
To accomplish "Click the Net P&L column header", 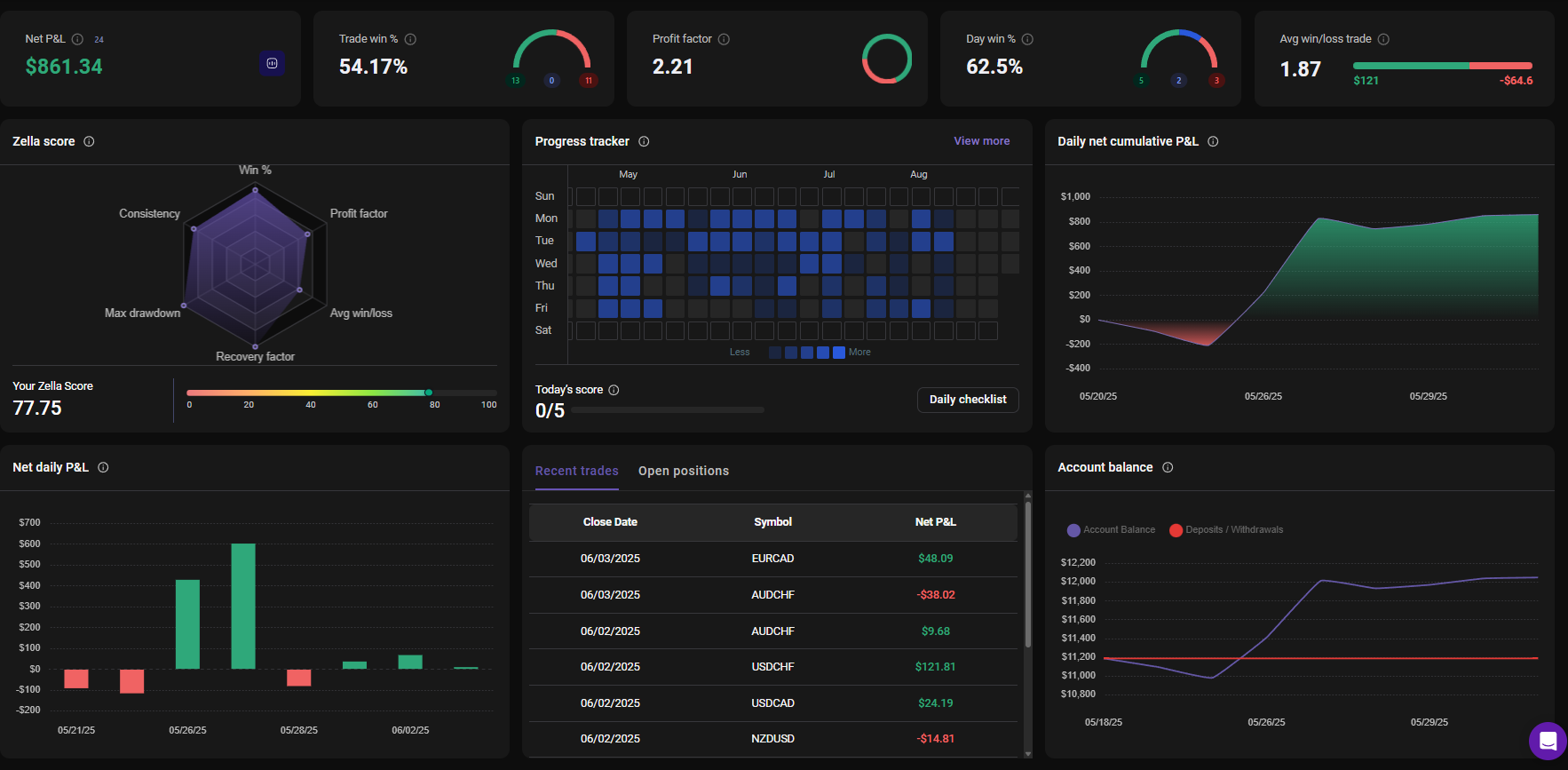I will click(935, 522).
